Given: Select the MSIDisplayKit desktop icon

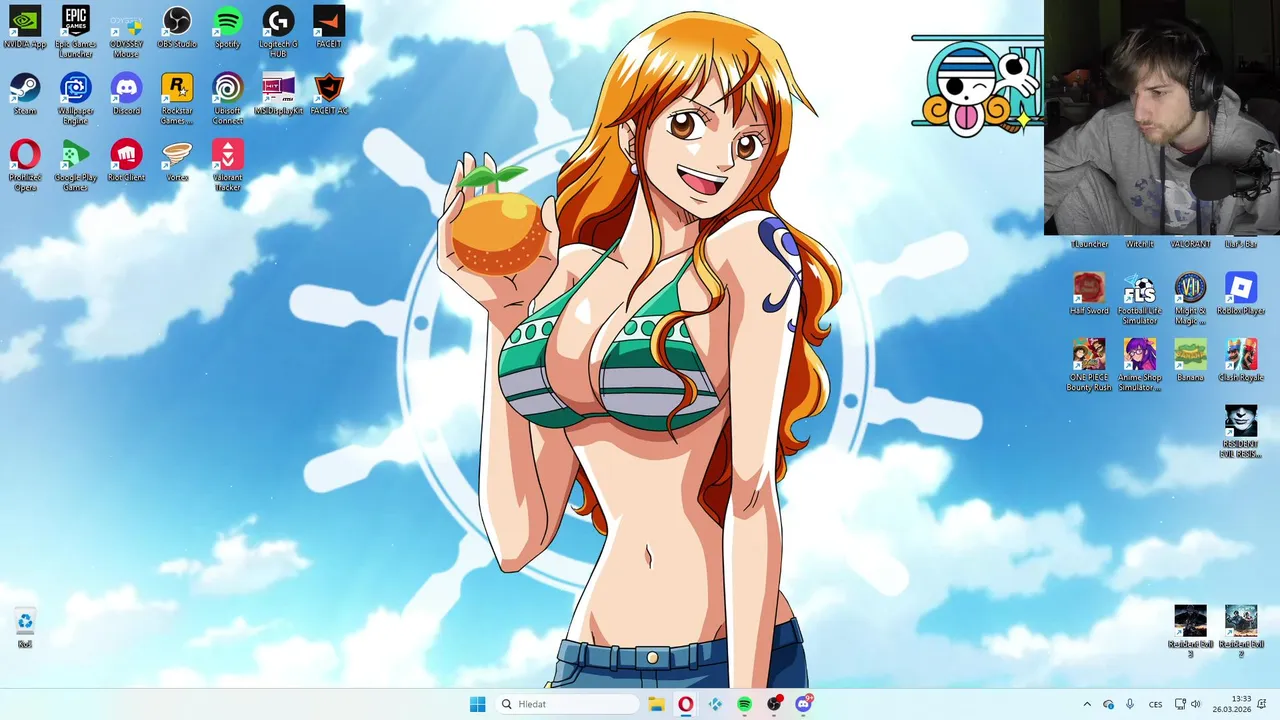Looking at the screenshot, I should click(278, 94).
